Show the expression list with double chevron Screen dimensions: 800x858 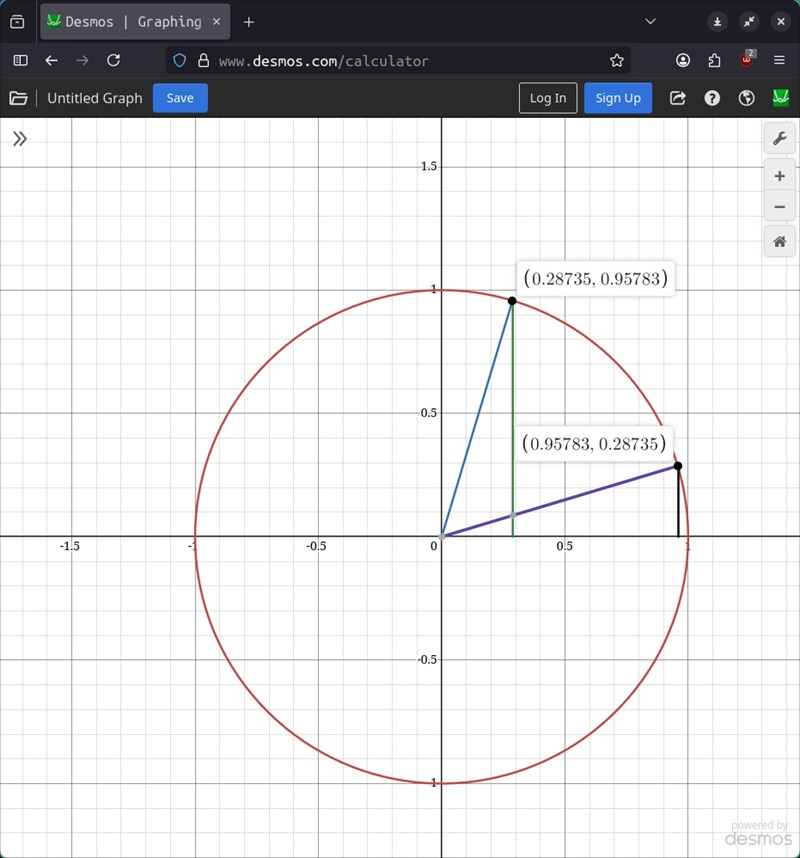pyautogui.click(x=19, y=139)
